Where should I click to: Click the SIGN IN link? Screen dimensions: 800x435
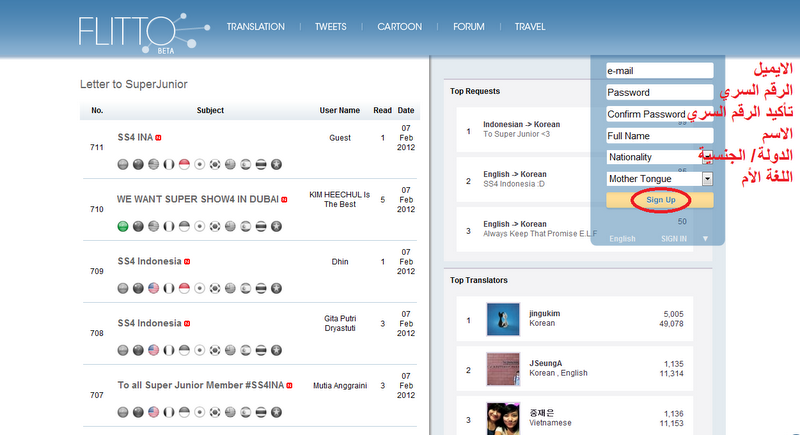(673, 239)
